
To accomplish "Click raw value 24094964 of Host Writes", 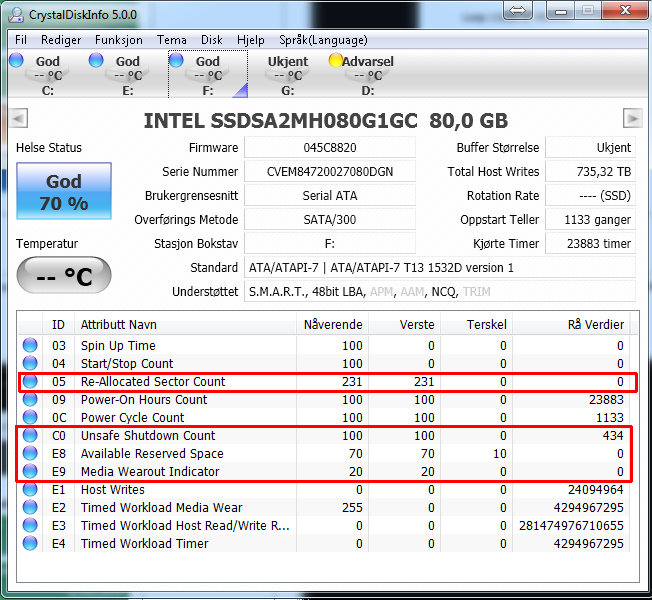I will [x=595, y=490].
